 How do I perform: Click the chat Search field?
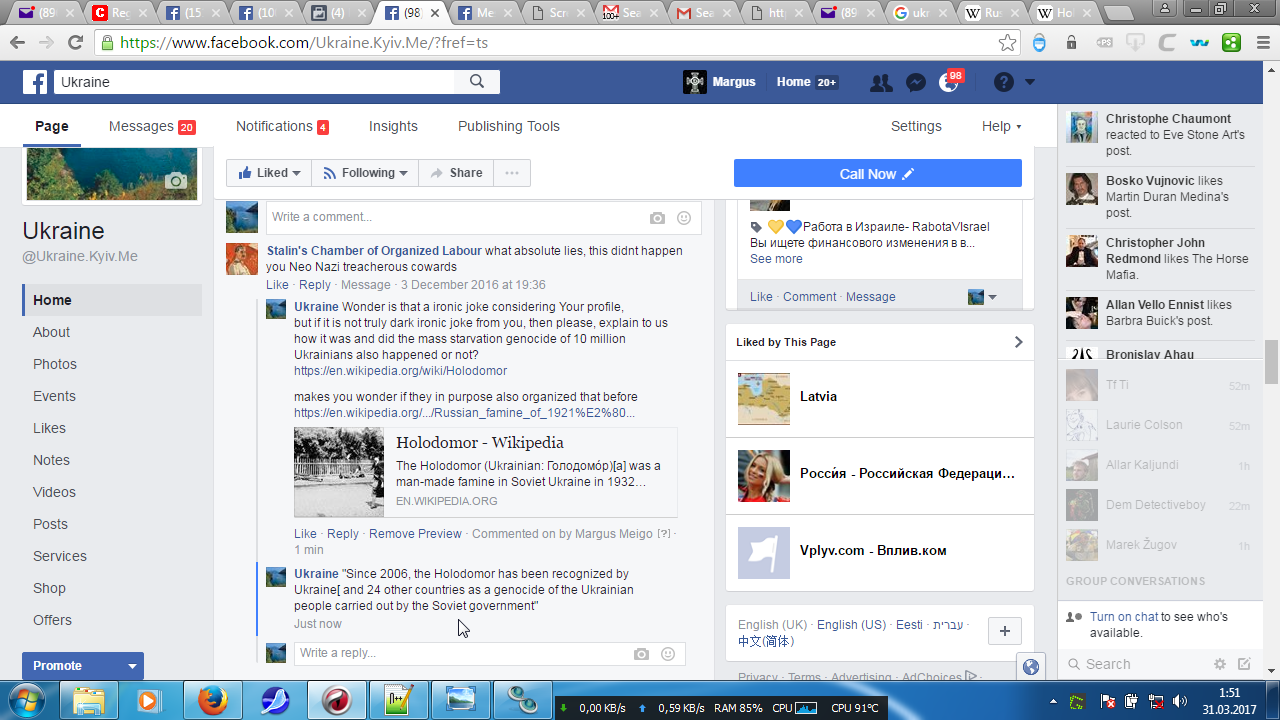point(1136,664)
